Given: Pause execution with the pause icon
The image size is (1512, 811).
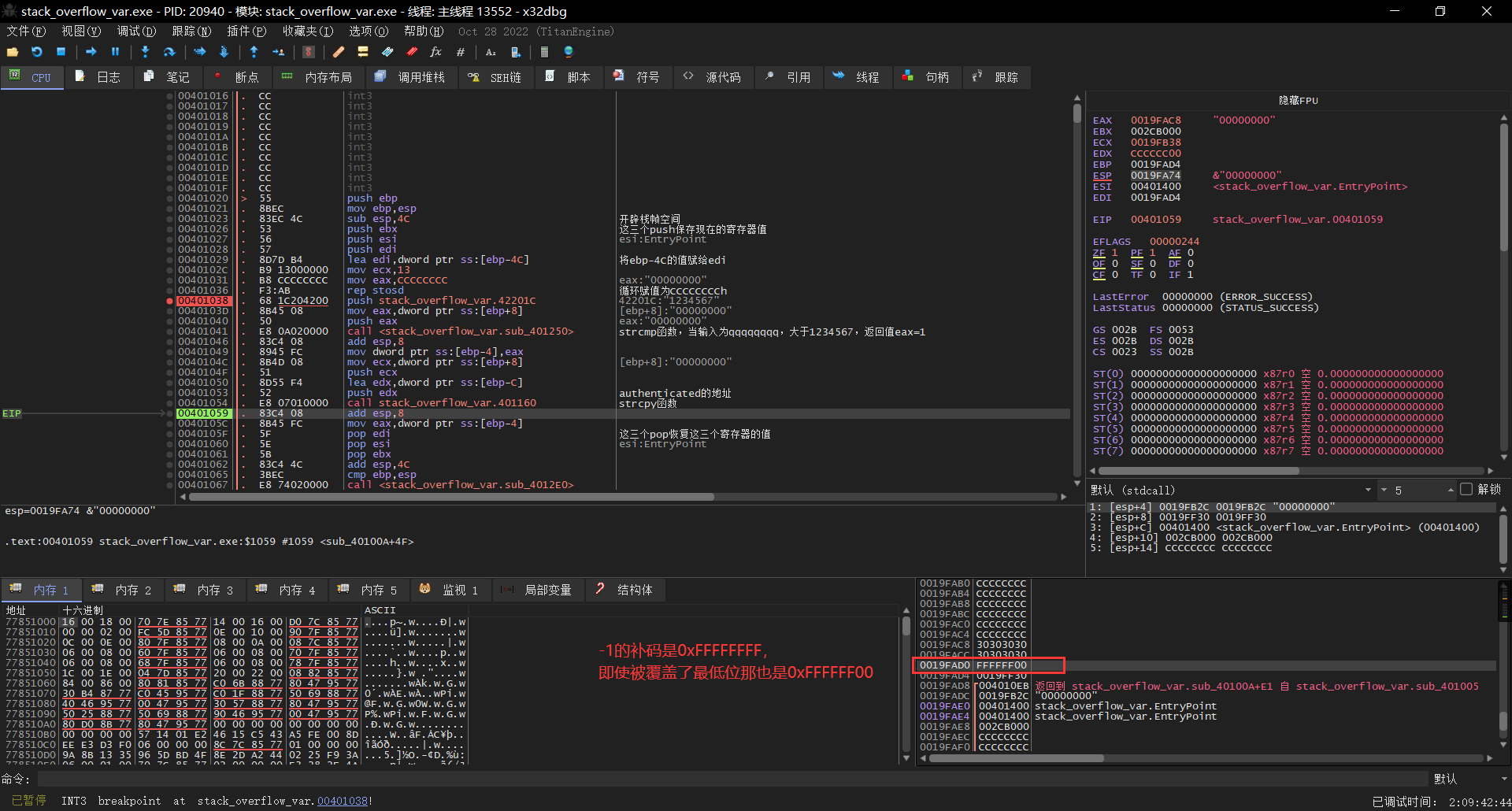Looking at the screenshot, I should tap(115, 52).
